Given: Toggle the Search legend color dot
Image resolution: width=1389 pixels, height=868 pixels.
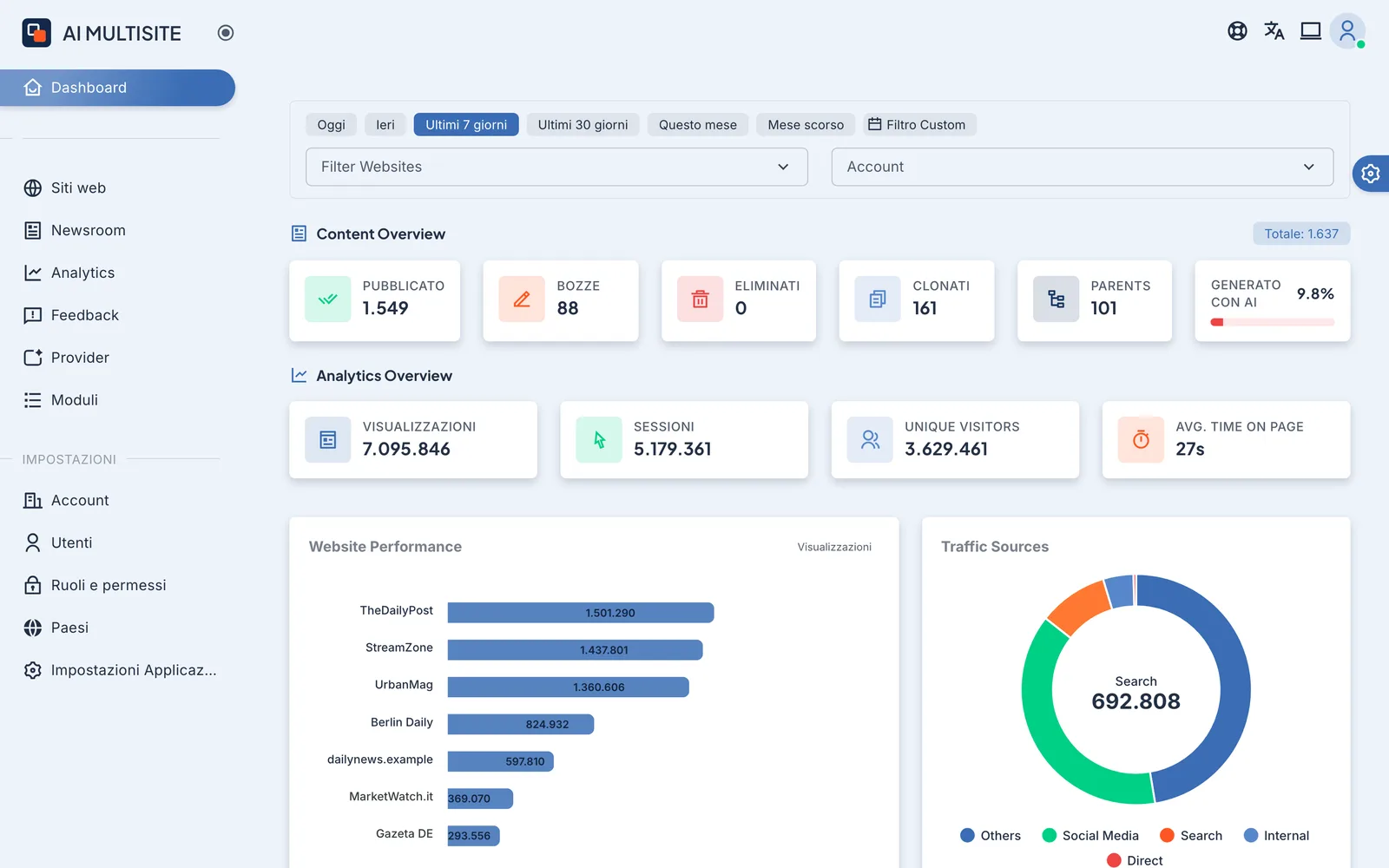Looking at the screenshot, I should pyautogui.click(x=1167, y=835).
